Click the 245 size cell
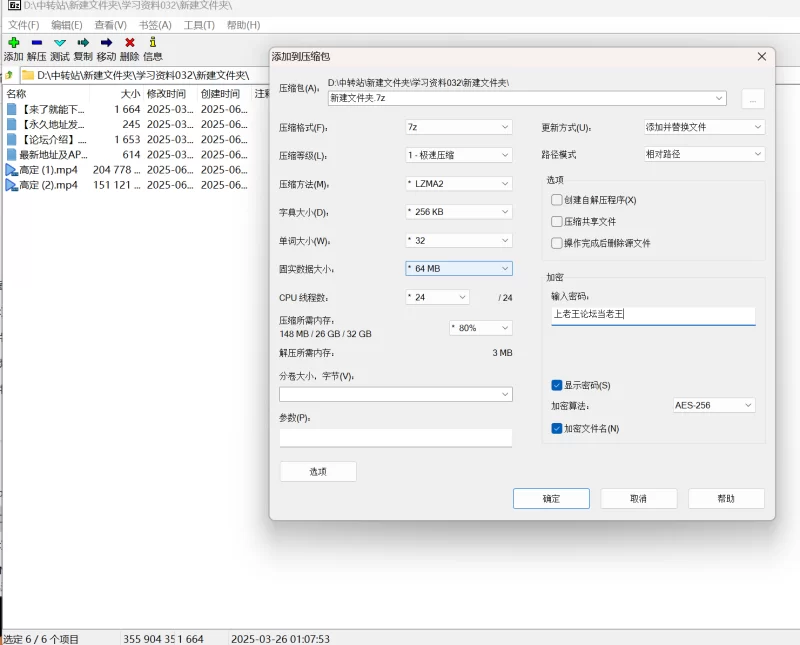Viewport: 800px width, 645px height. [x=131, y=124]
